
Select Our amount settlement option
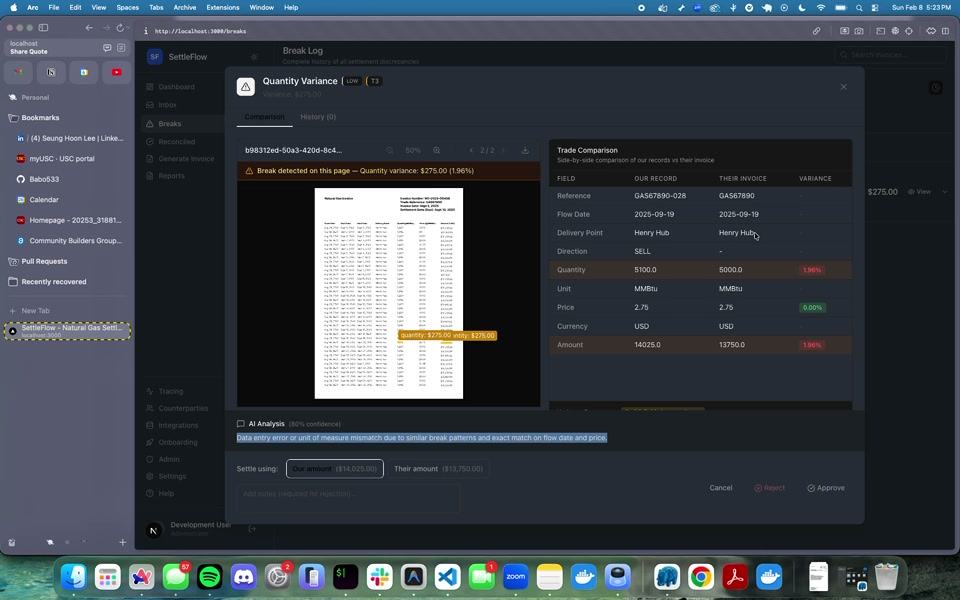[334, 468]
